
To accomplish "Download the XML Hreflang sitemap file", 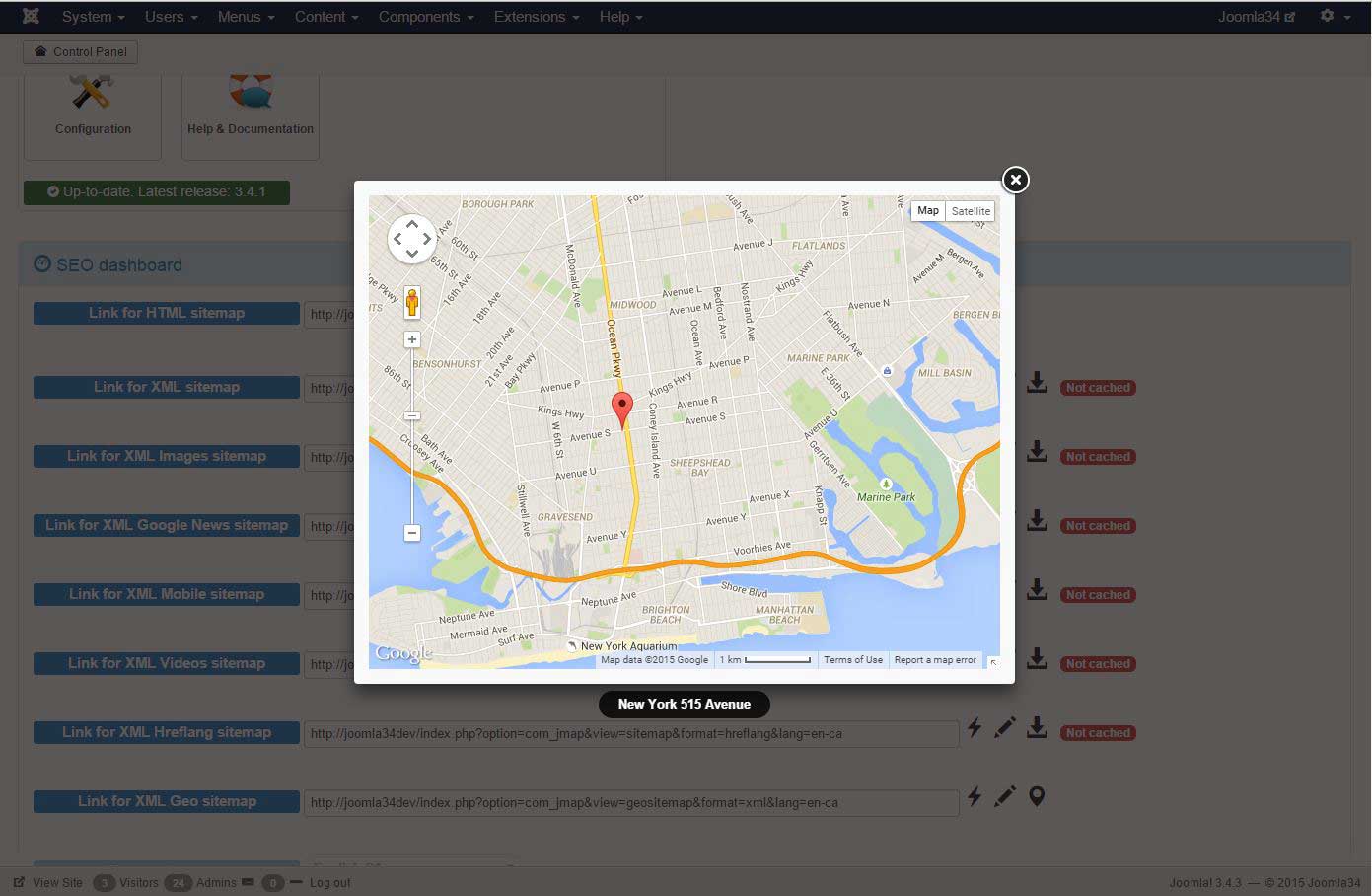I will tap(1037, 728).
